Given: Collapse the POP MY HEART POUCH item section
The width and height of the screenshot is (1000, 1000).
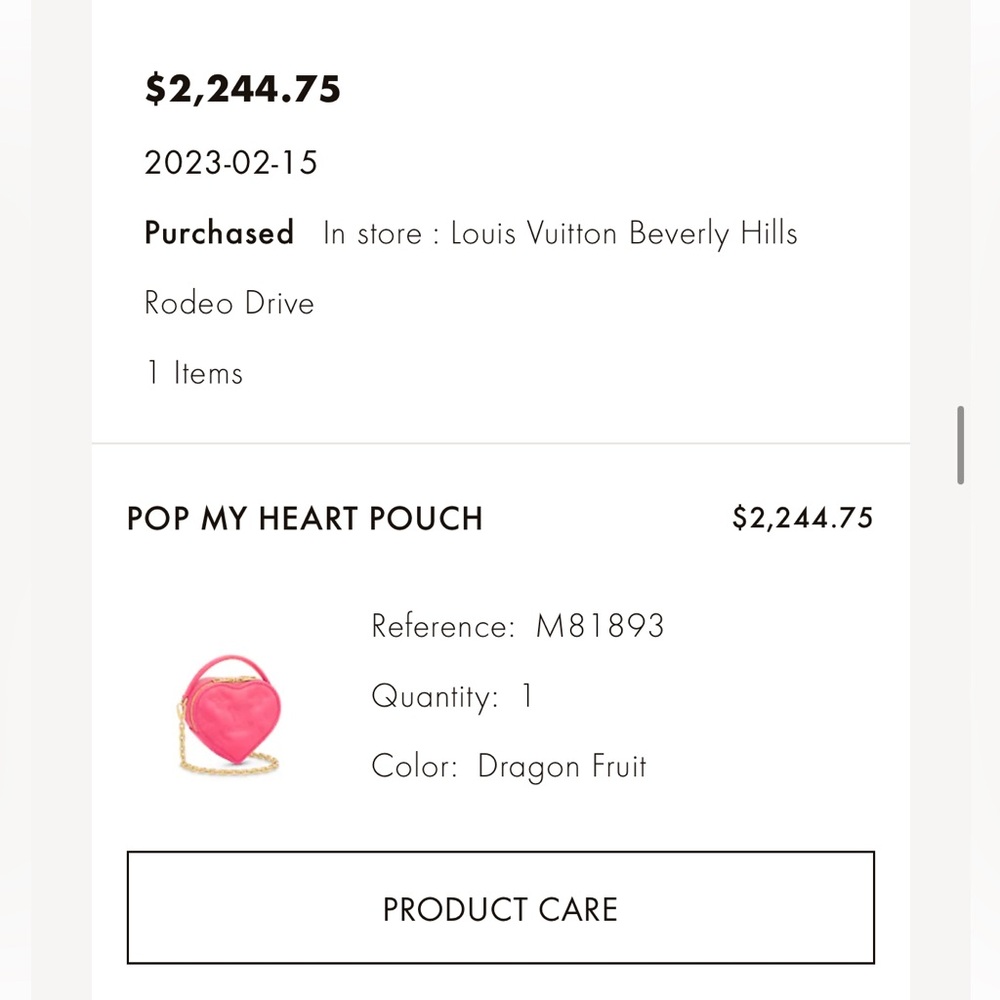Looking at the screenshot, I should 304,519.
